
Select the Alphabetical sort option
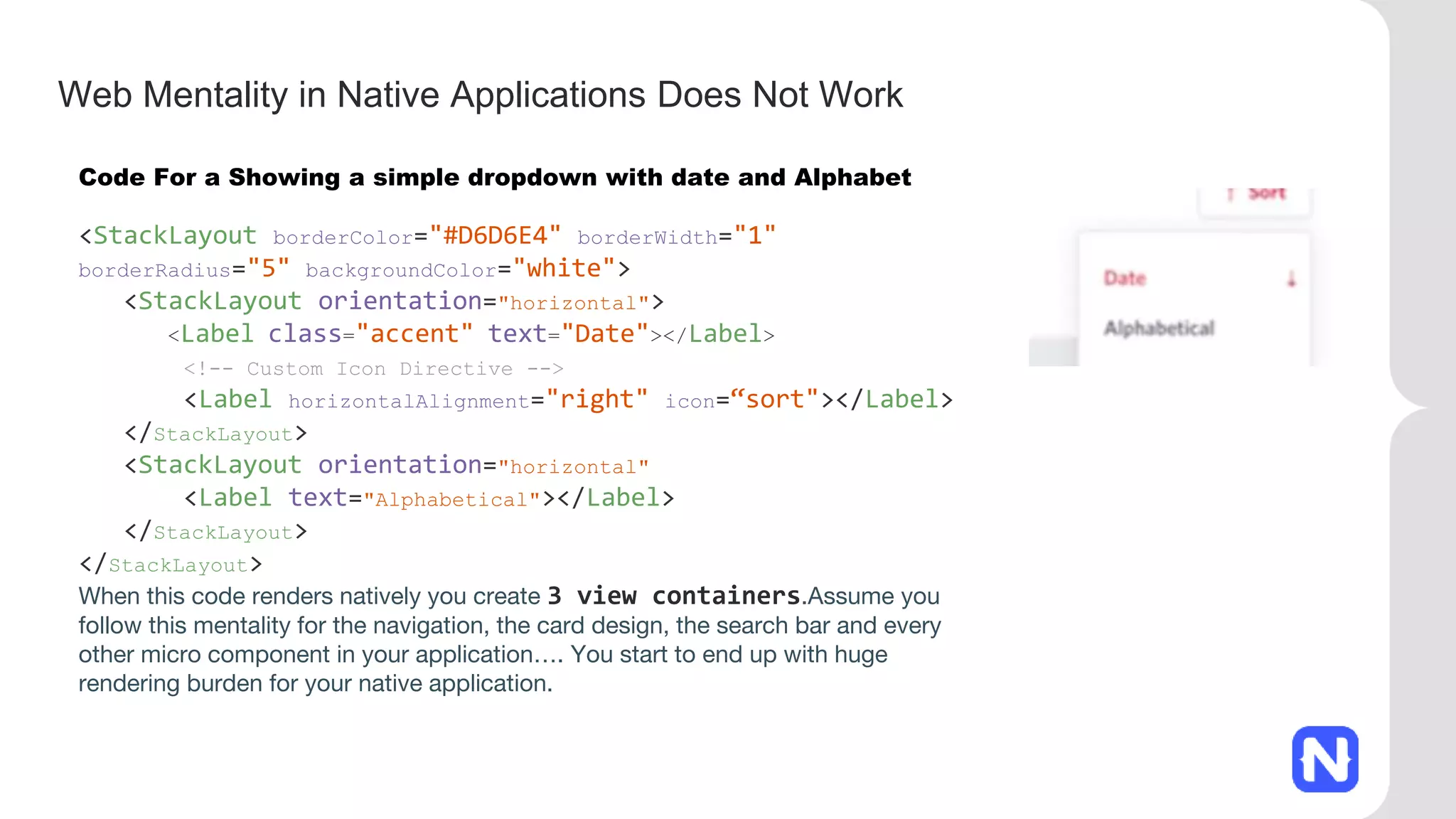pyautogui.click(x=1159, y=328)
